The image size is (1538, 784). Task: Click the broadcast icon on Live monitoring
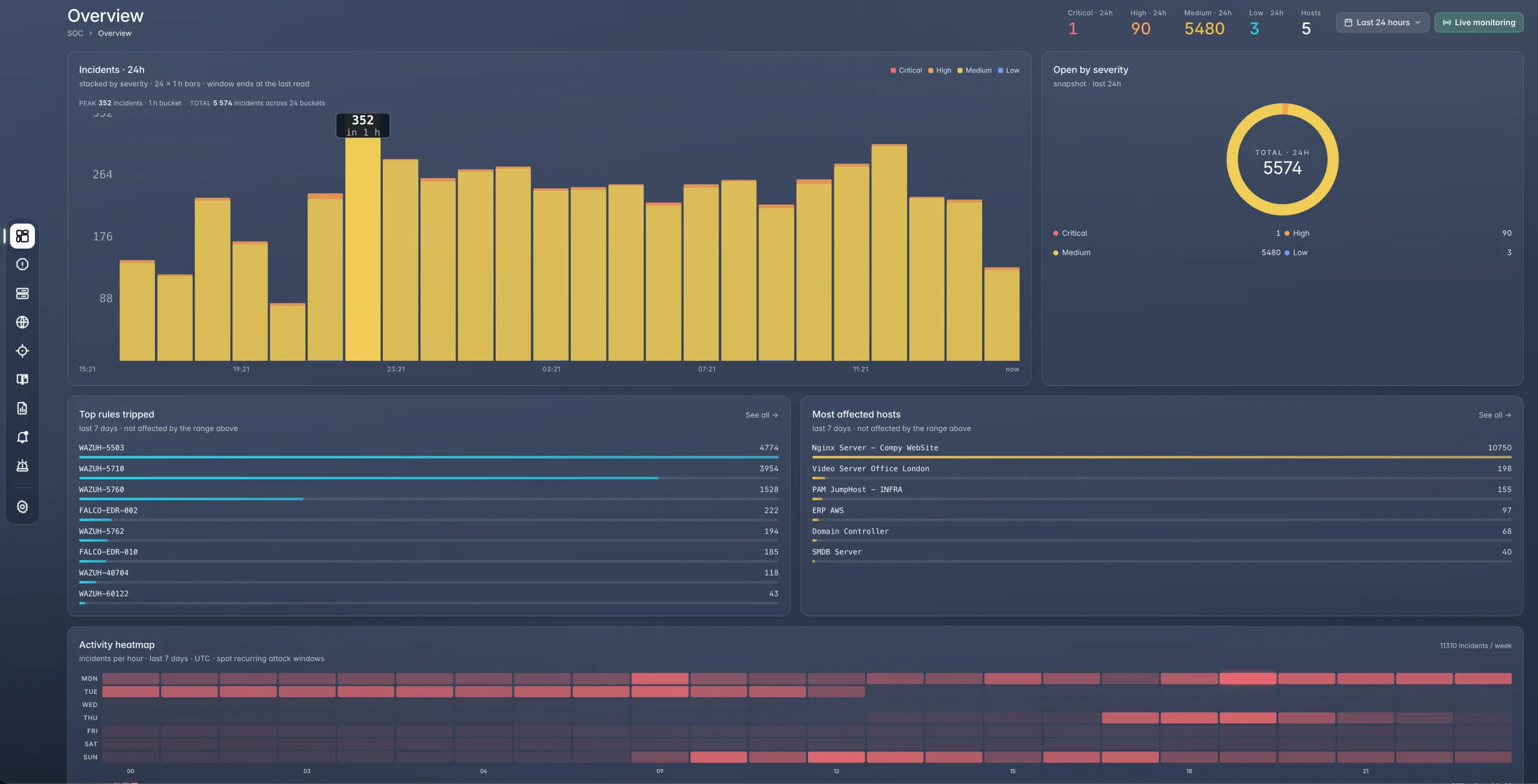(x=1447, y=23)
